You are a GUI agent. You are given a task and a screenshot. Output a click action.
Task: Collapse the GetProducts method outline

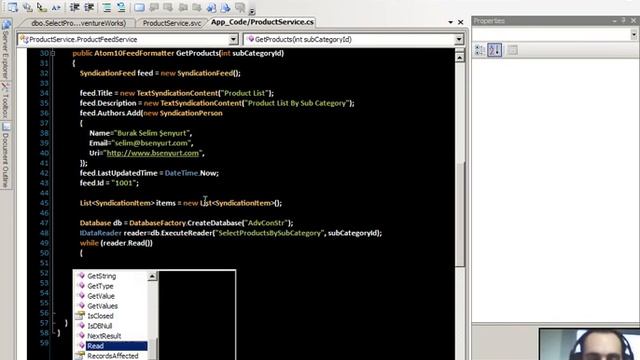tap(53, 53)
